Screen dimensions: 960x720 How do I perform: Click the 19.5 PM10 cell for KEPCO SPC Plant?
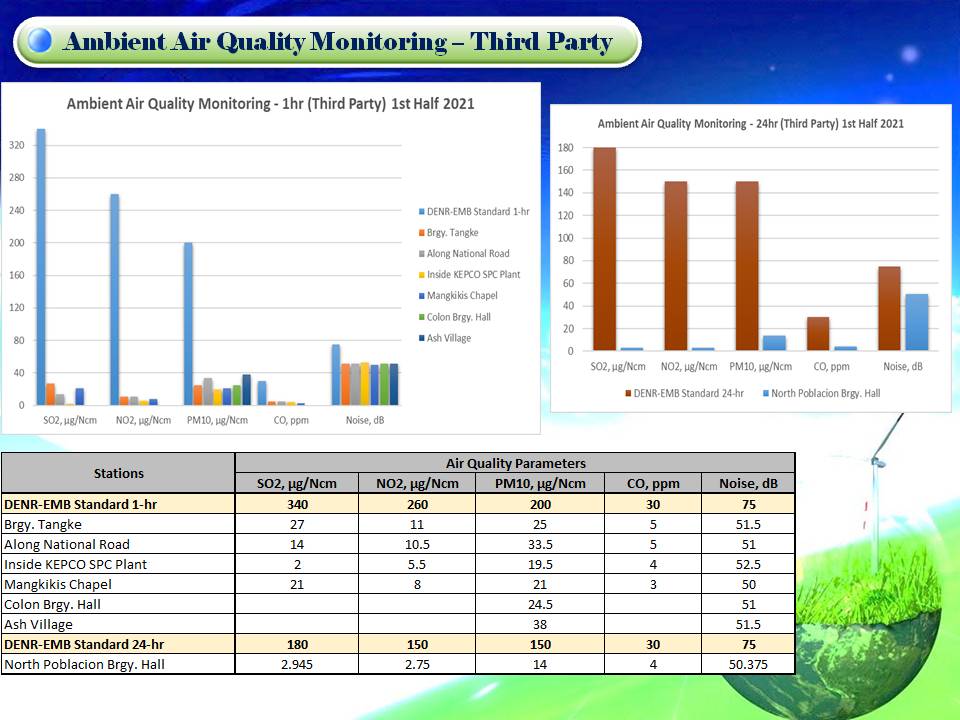point(540,564)
